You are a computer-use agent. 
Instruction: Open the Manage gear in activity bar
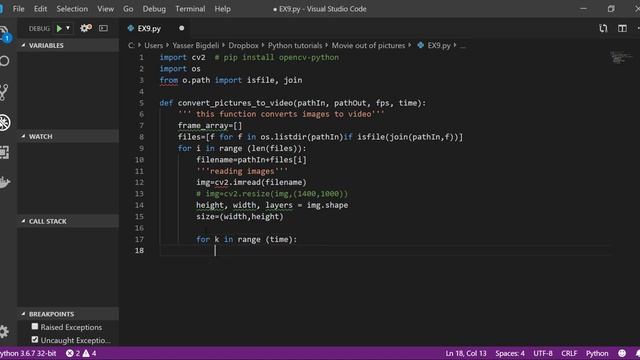4,331
